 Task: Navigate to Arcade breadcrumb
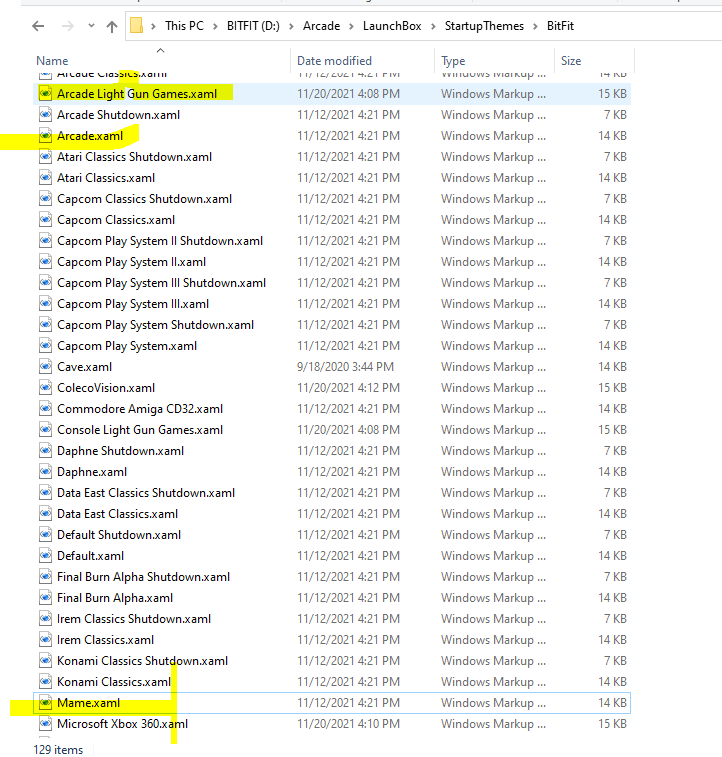tap(321, 26)
